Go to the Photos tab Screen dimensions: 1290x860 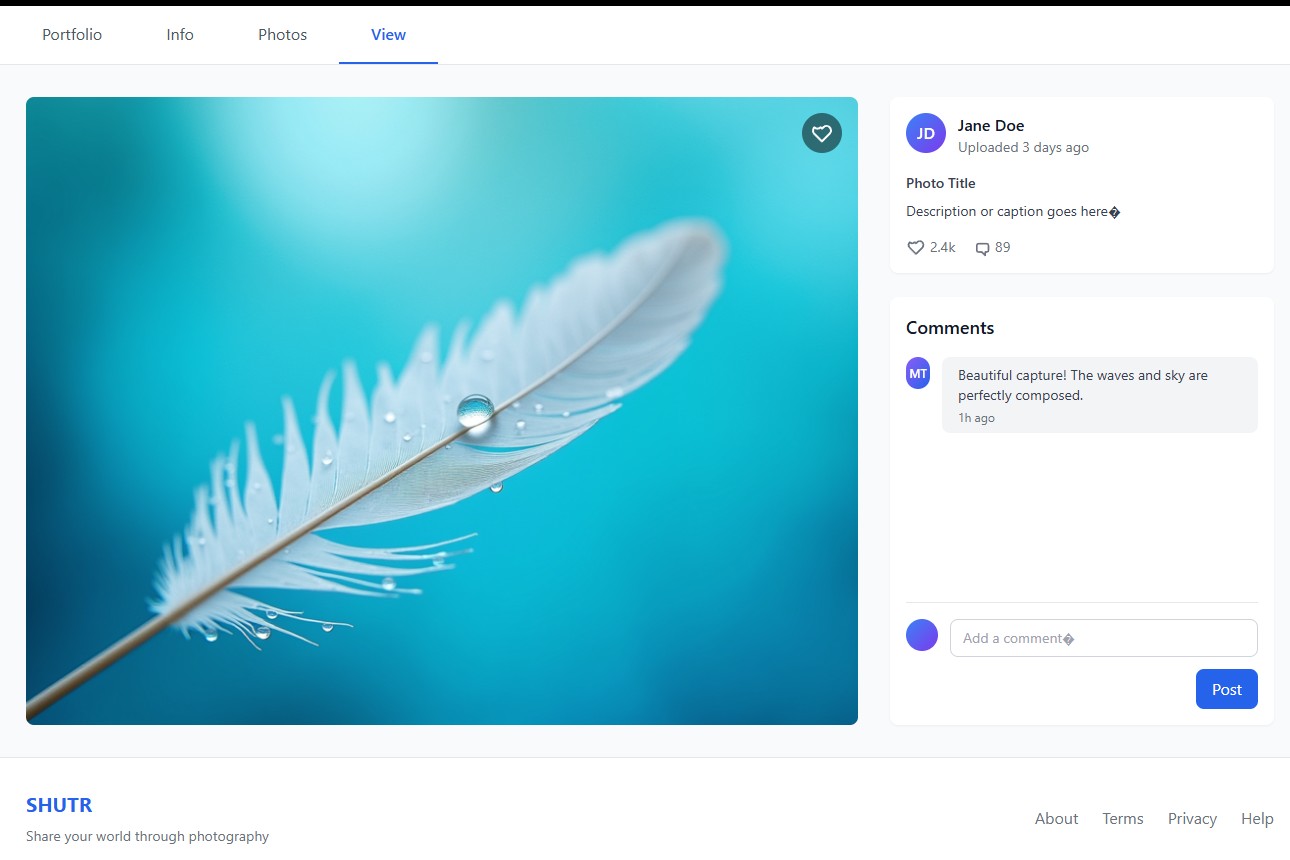tap(283, 35)
